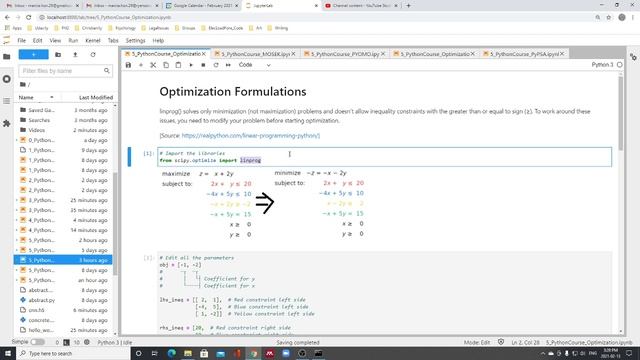Close the 5_PythonCourse_PYOMO tab

point(383,54)
